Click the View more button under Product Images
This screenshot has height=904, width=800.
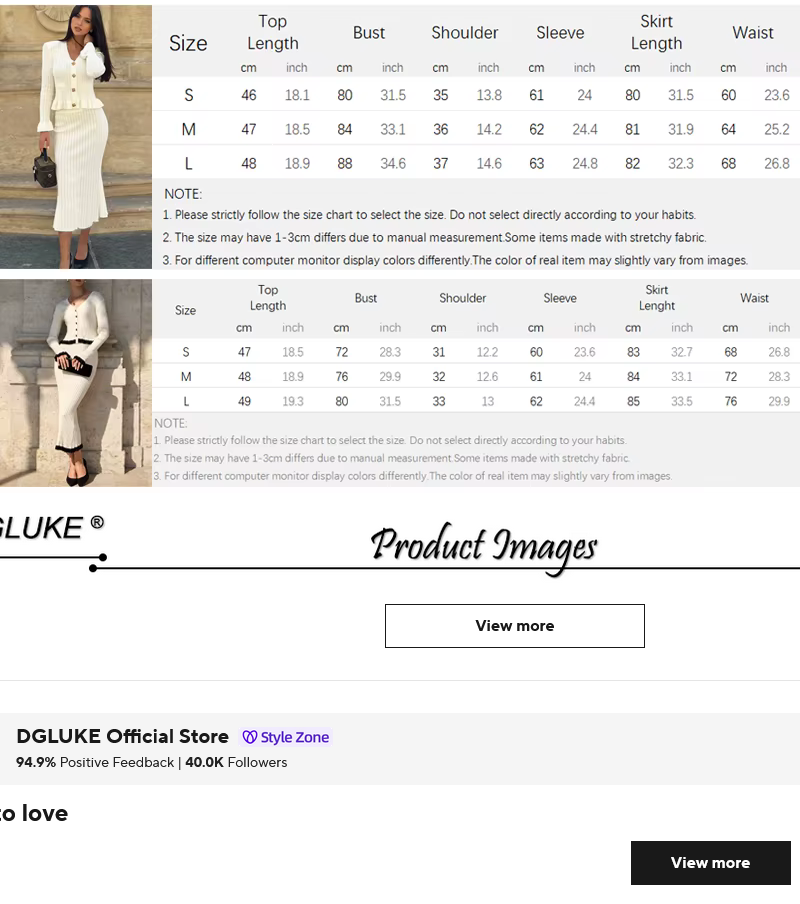coord(514,626)
